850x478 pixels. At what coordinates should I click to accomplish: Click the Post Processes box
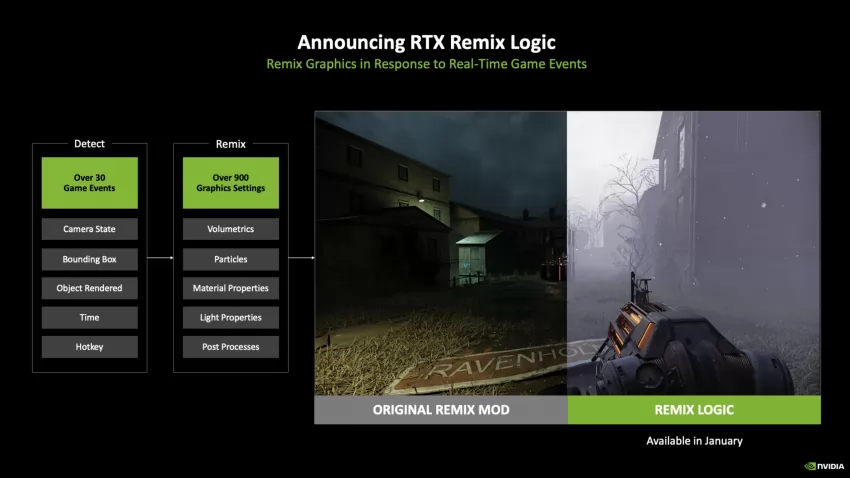pos(230,347)
